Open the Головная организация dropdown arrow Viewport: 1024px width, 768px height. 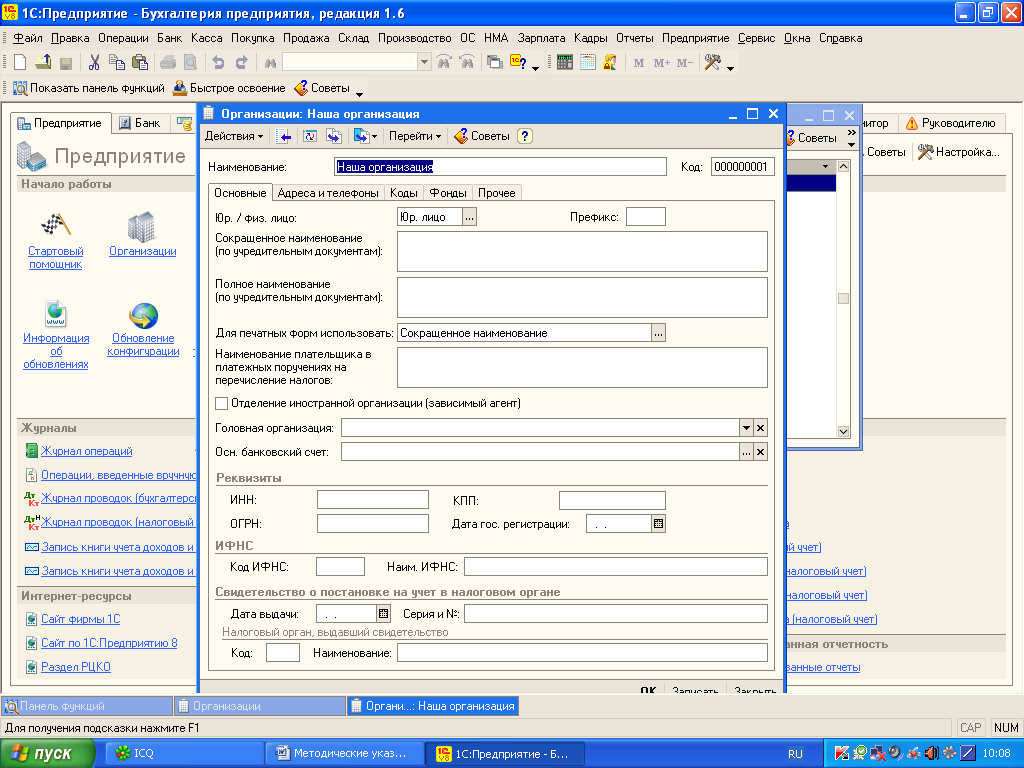[x=746, y=428]
